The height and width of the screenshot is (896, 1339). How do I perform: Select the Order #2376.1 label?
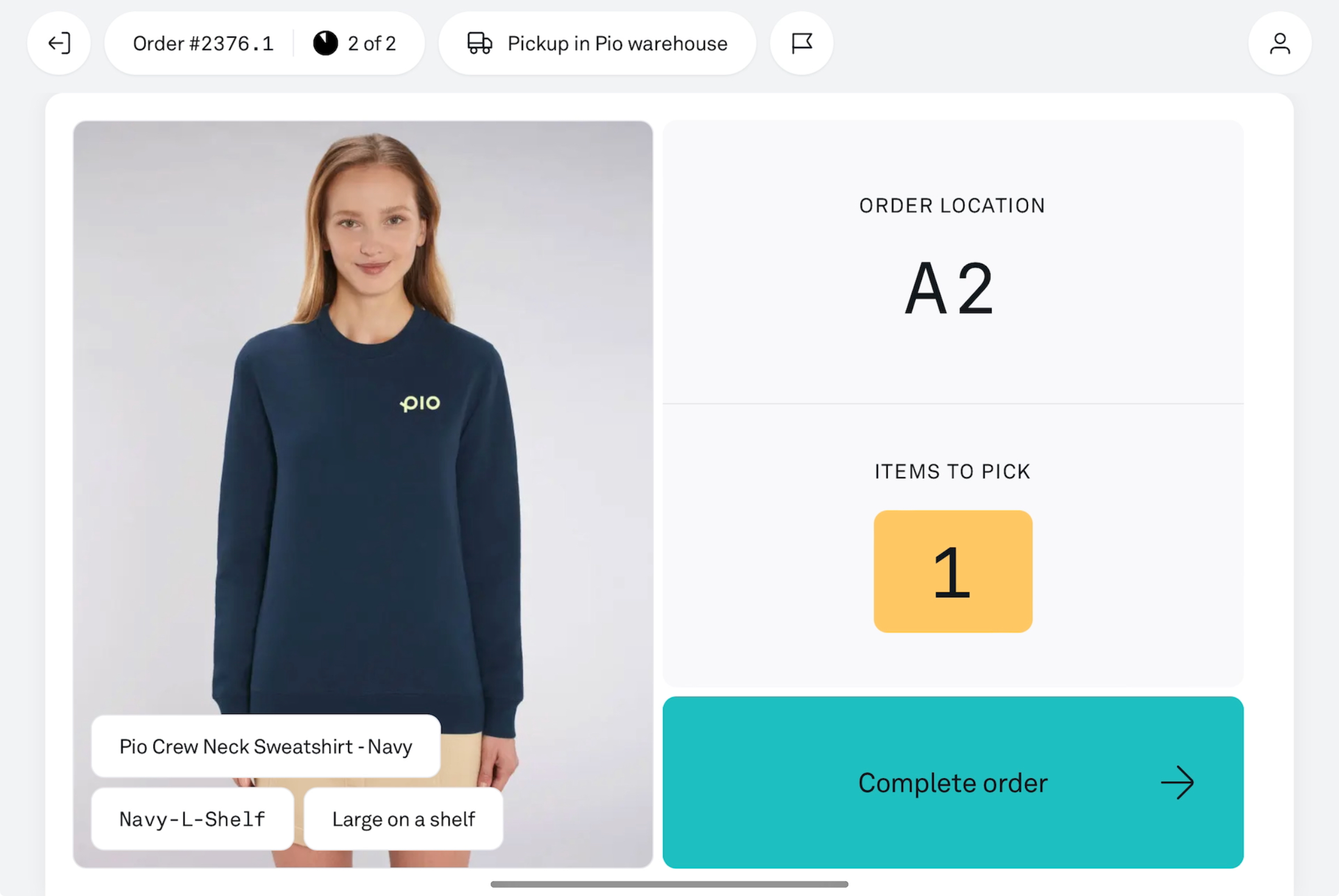point(203,44)
